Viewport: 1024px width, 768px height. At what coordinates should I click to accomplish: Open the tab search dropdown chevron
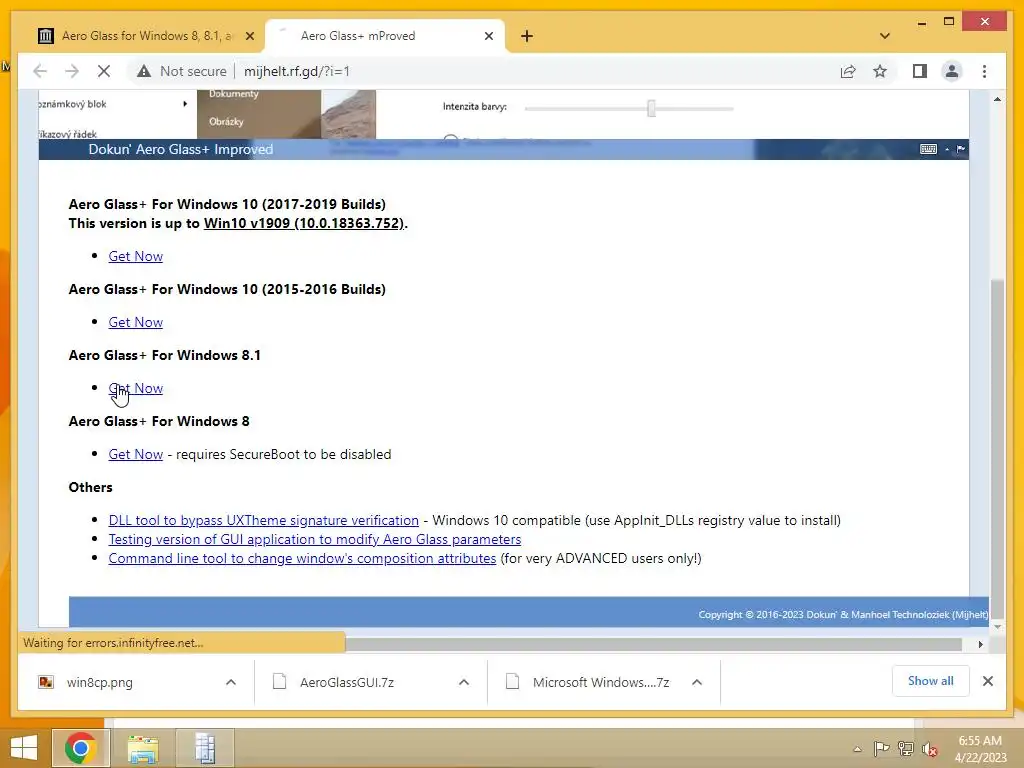pos(885,36)
